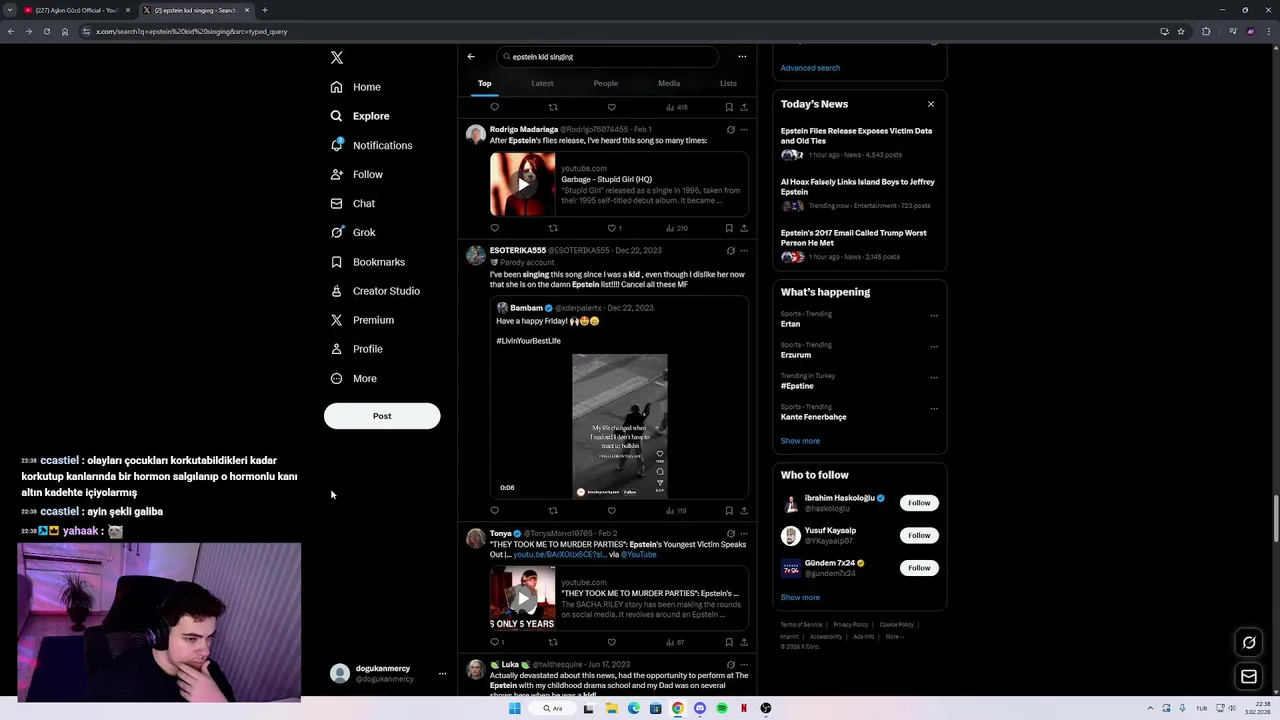Bookmark Rodrigo Madariaga's post
This screenshot has height=720, width=1280.
729,228
